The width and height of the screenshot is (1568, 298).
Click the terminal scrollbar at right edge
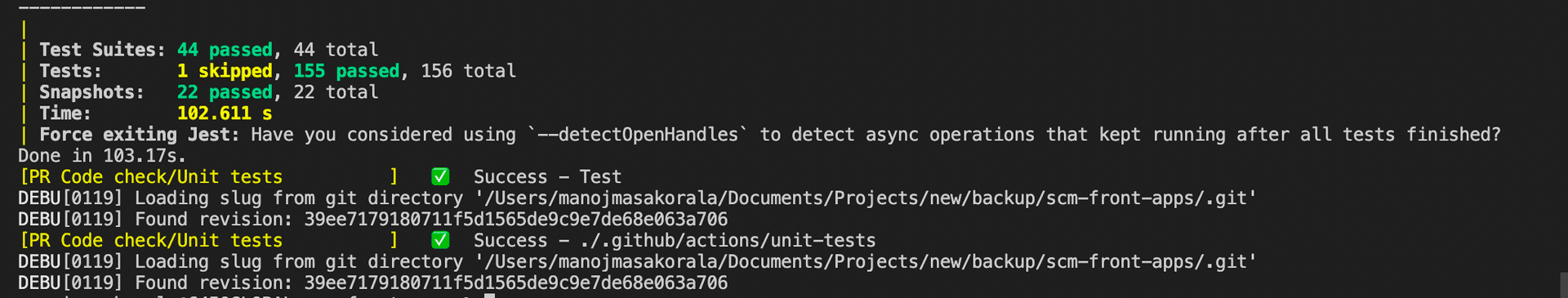click(x=1563, y=285)
